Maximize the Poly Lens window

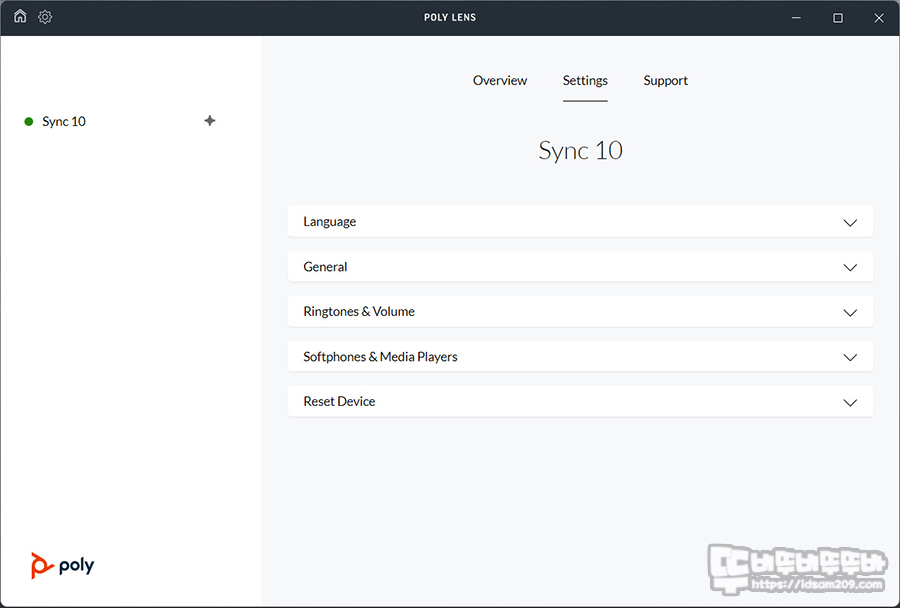[838, 18]
